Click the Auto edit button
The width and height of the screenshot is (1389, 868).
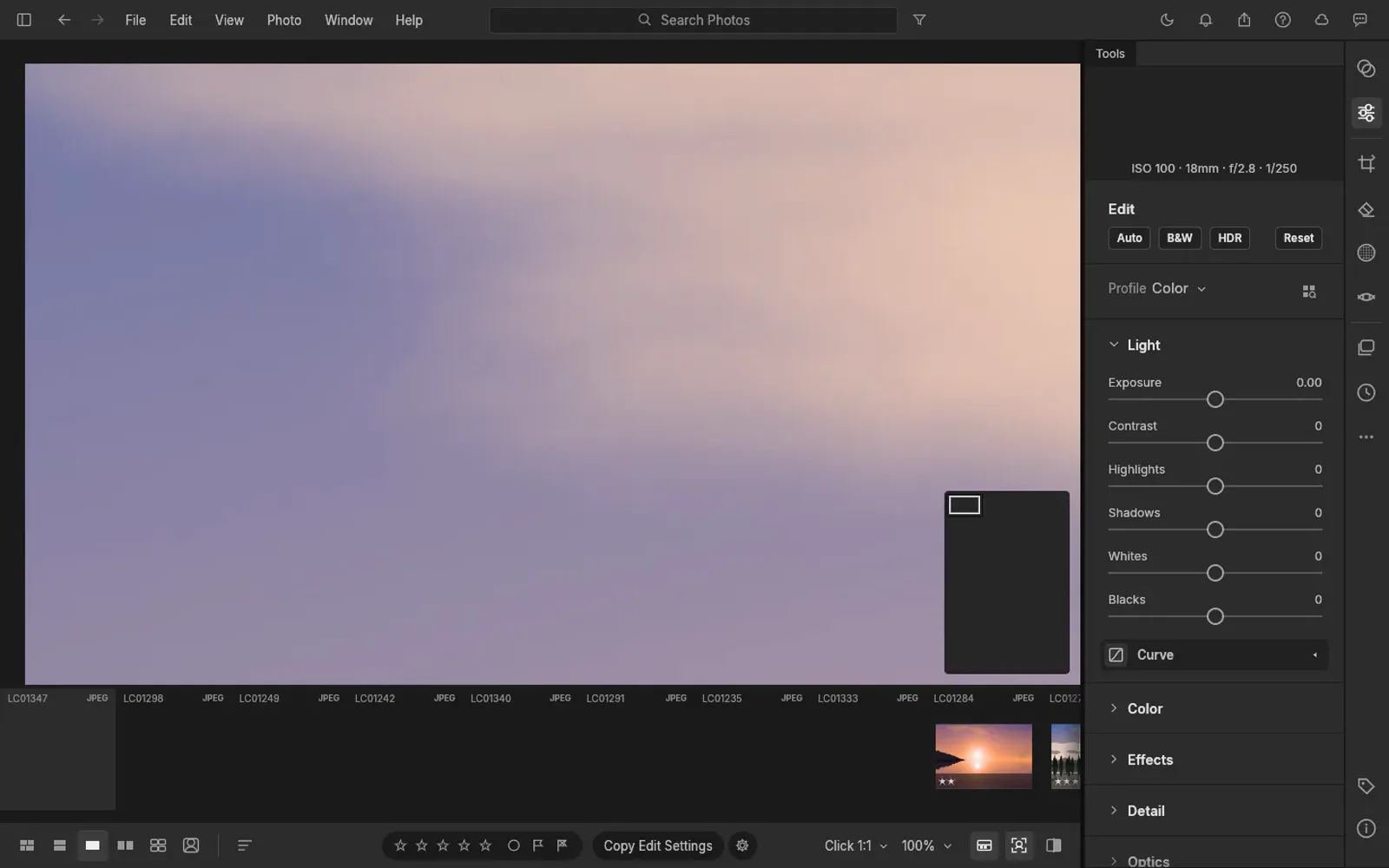[1129, 238]
